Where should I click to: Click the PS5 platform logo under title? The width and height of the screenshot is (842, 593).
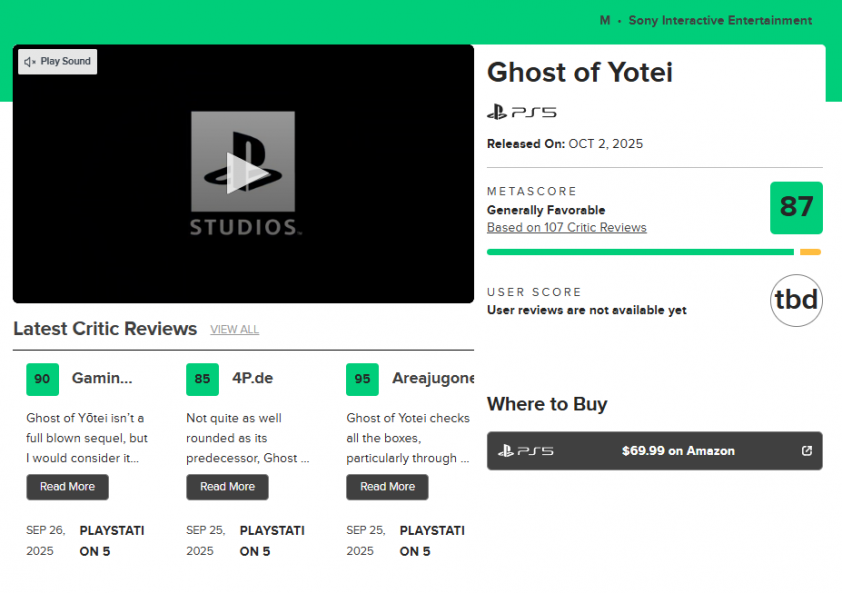521,112
